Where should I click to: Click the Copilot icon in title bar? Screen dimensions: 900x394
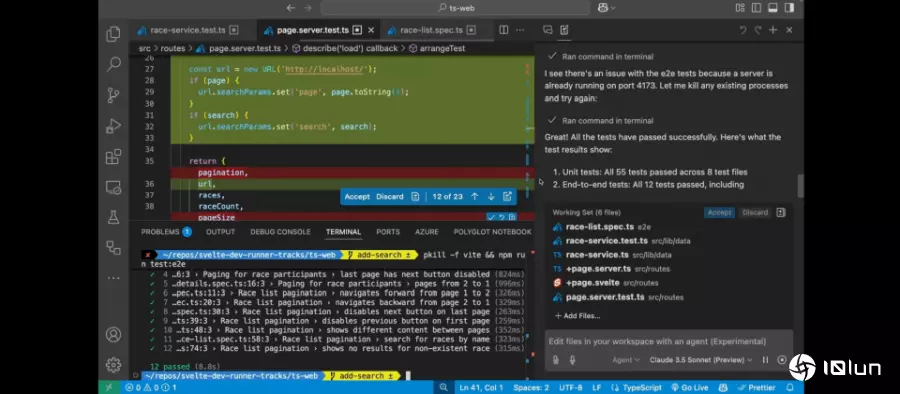coord(603,8)
